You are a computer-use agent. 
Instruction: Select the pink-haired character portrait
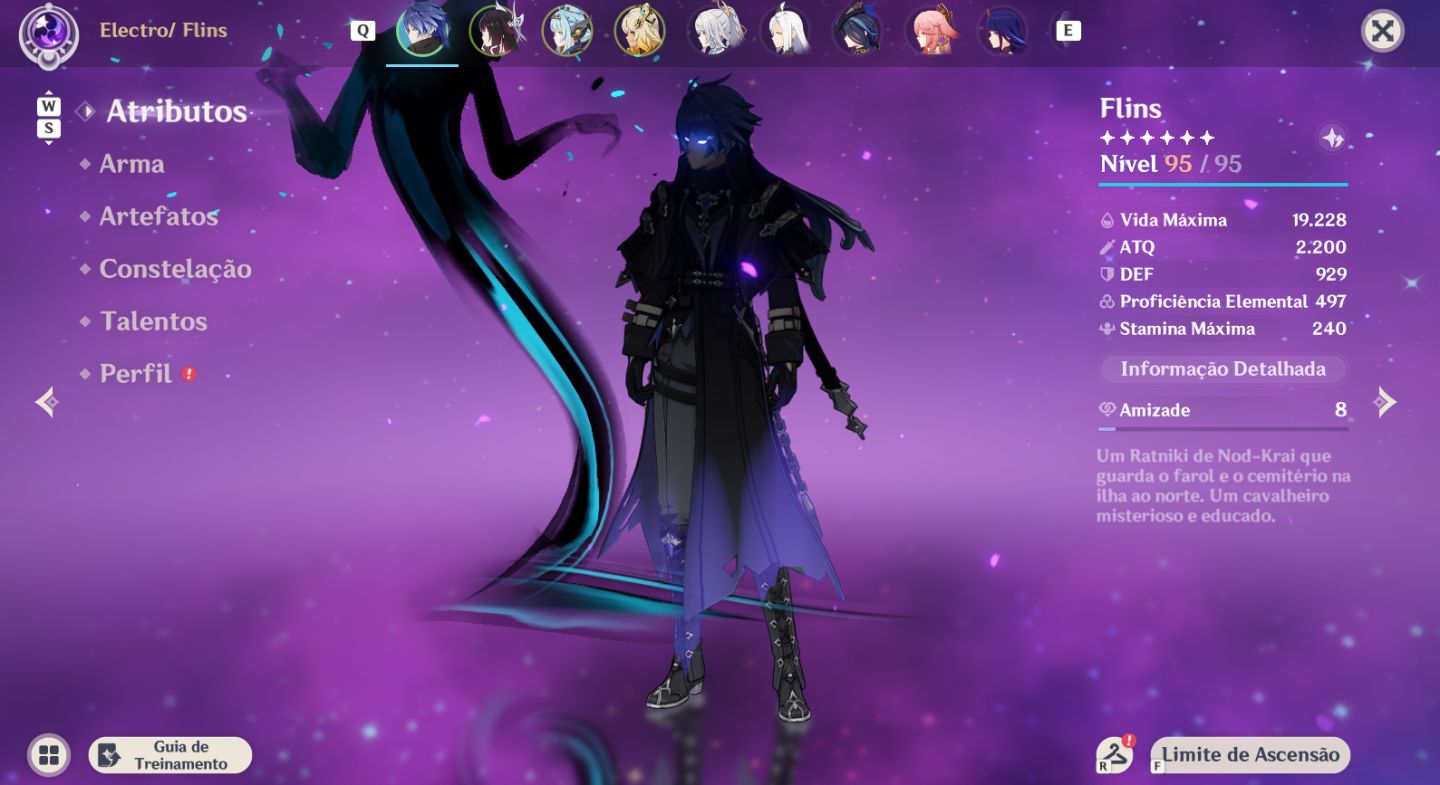coord(931,31)
